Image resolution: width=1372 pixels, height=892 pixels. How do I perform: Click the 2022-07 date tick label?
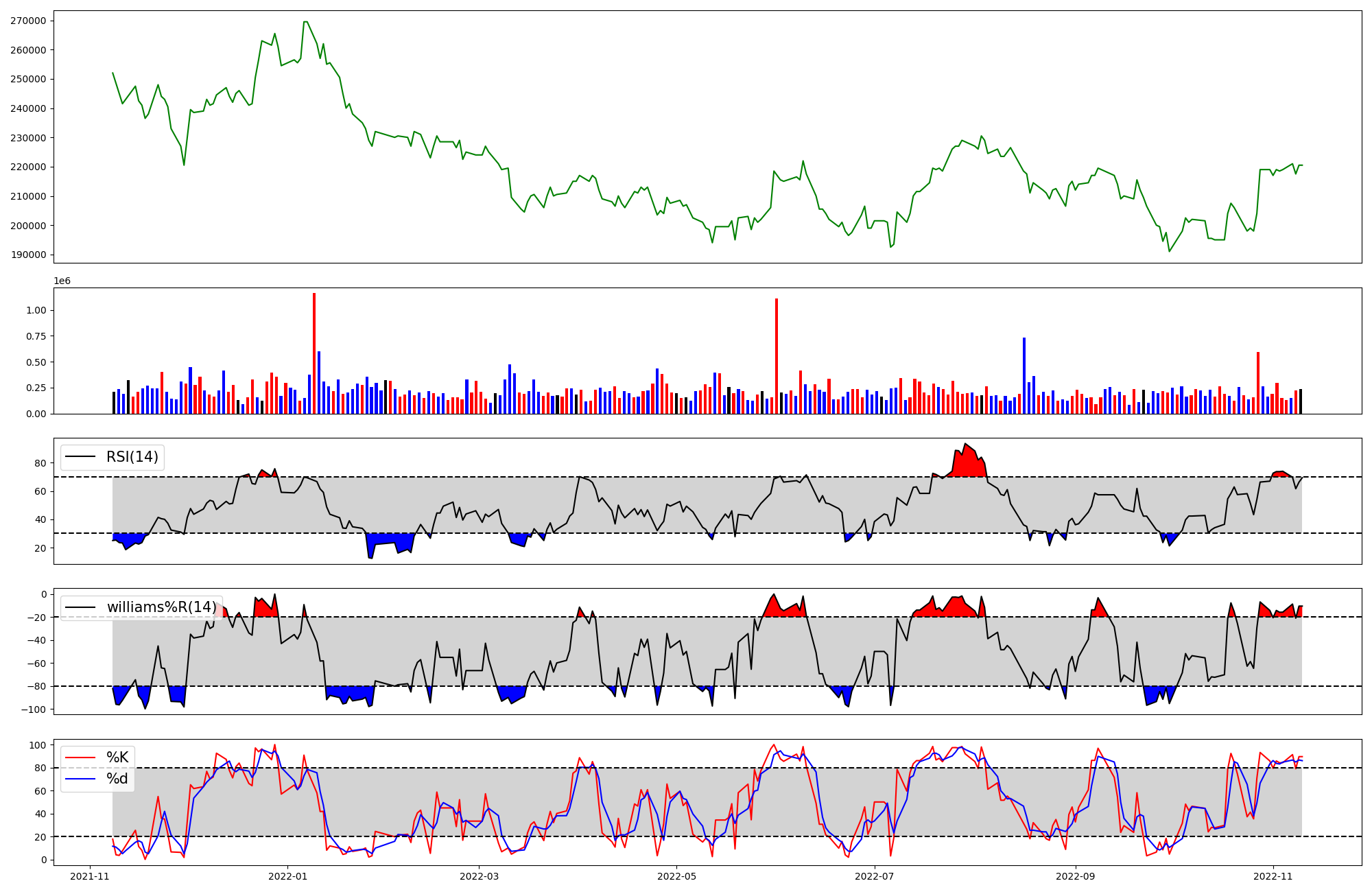coord(875,876)
